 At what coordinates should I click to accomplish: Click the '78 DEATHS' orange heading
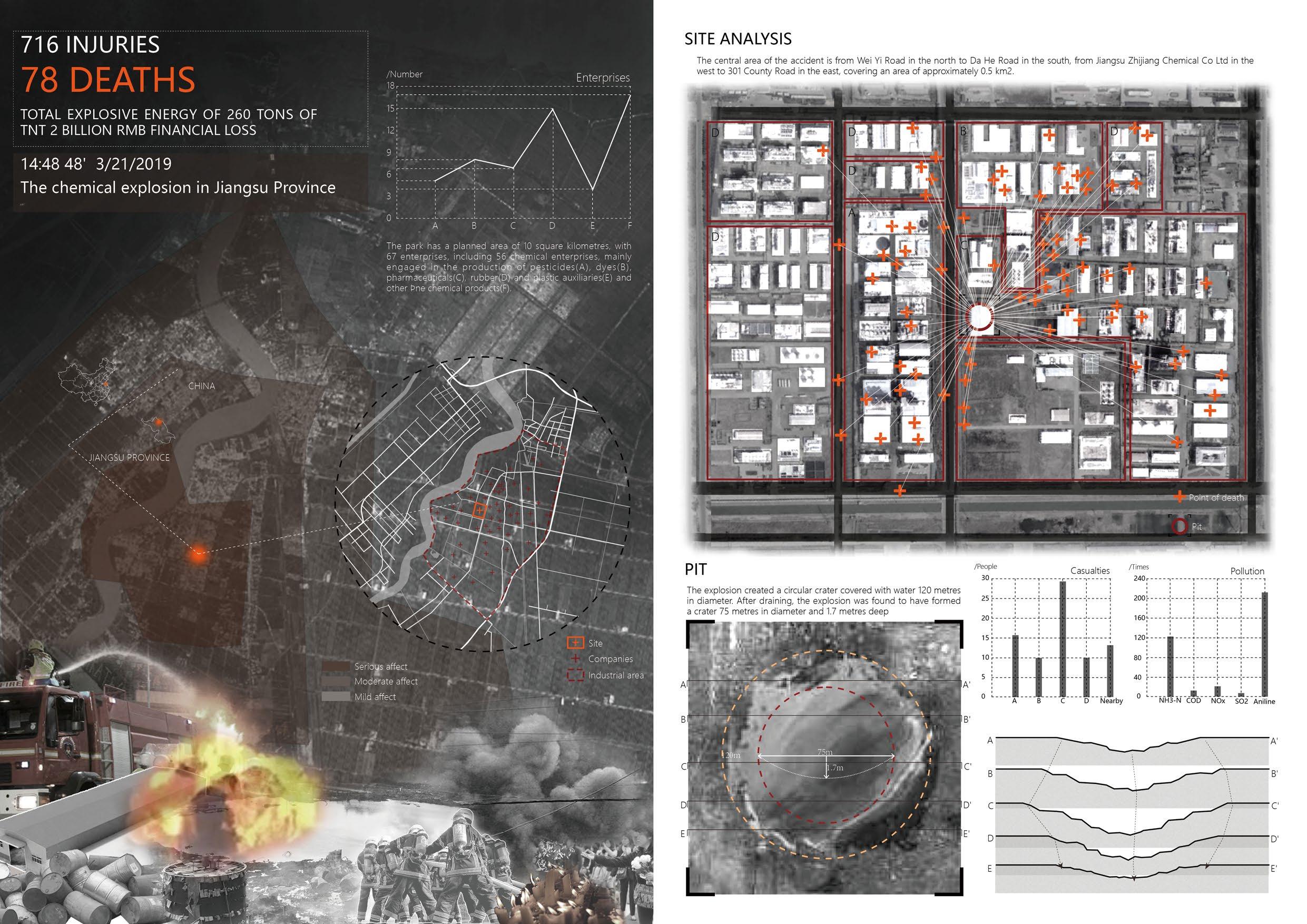(108, 79)
